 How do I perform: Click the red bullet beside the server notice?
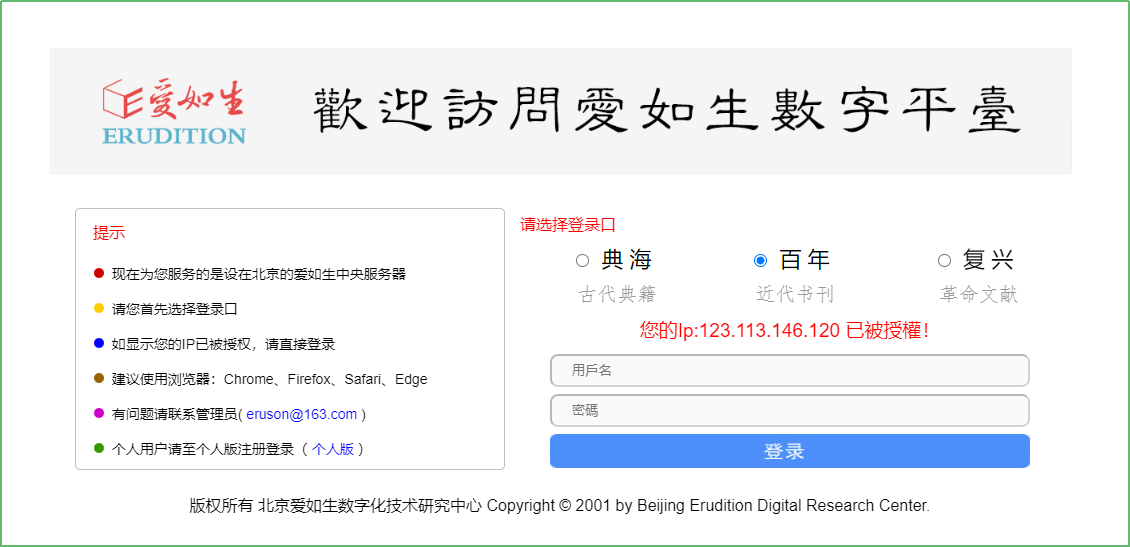[x=99, y=273]
